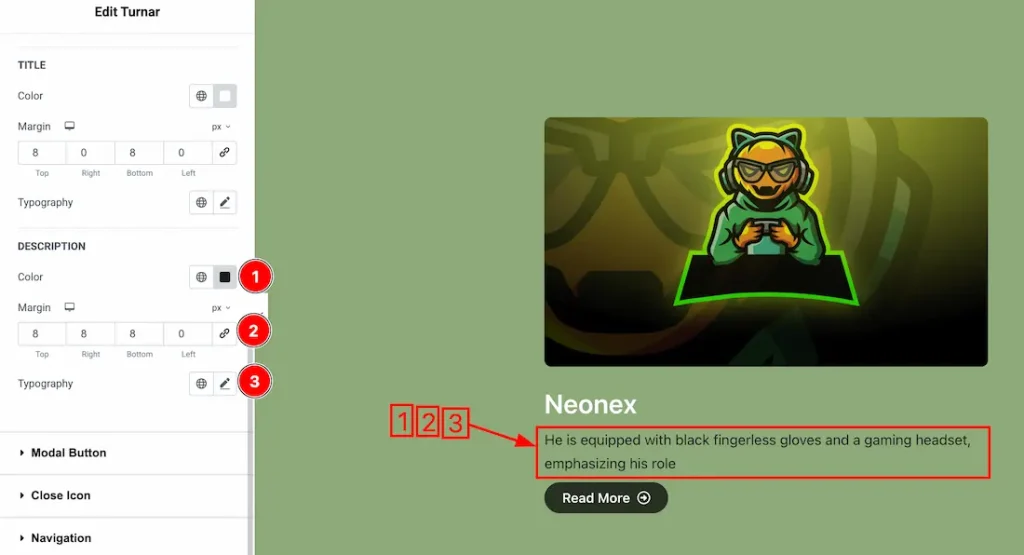
Task: Open the px unit dropdown for Title margin
Action: click(221, 127)
